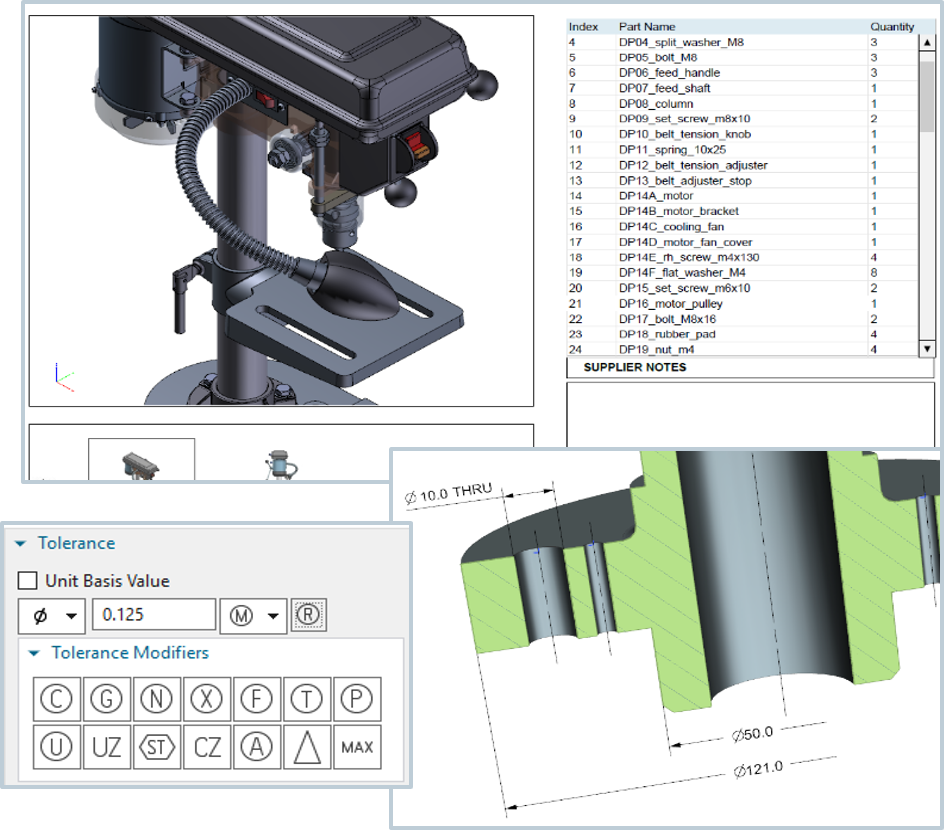Select the MAX tolerance modifier
This screenshot has height=830, width=944.
click(x=357, y=747)
